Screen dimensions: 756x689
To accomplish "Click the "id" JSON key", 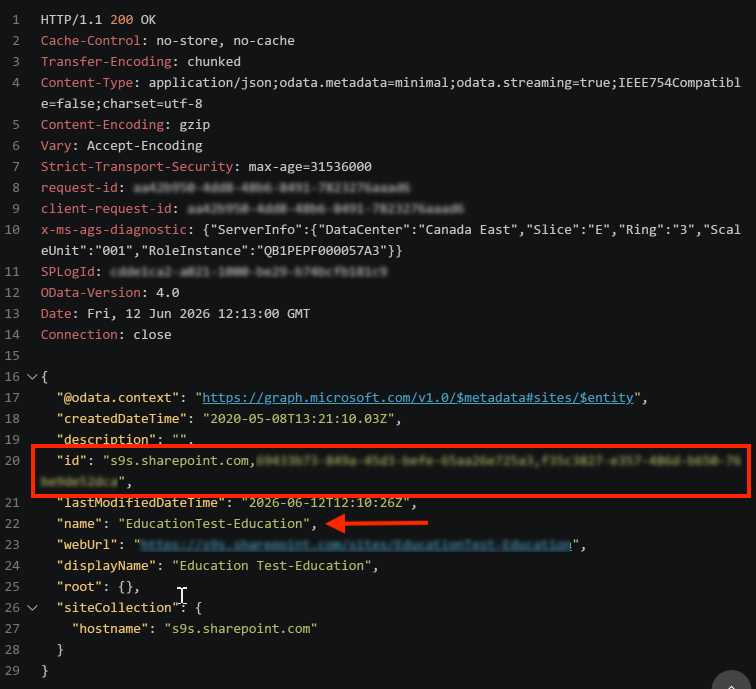I will (72, 461).
